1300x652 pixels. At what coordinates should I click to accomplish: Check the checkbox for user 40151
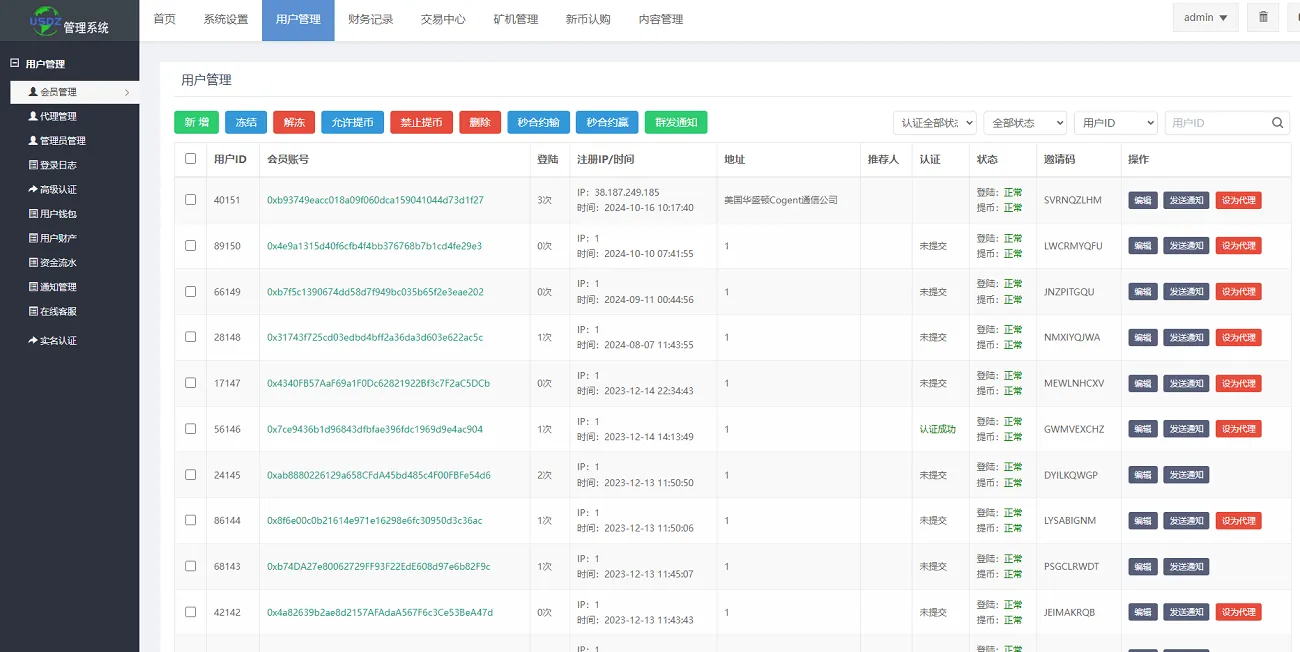(190, 199)
